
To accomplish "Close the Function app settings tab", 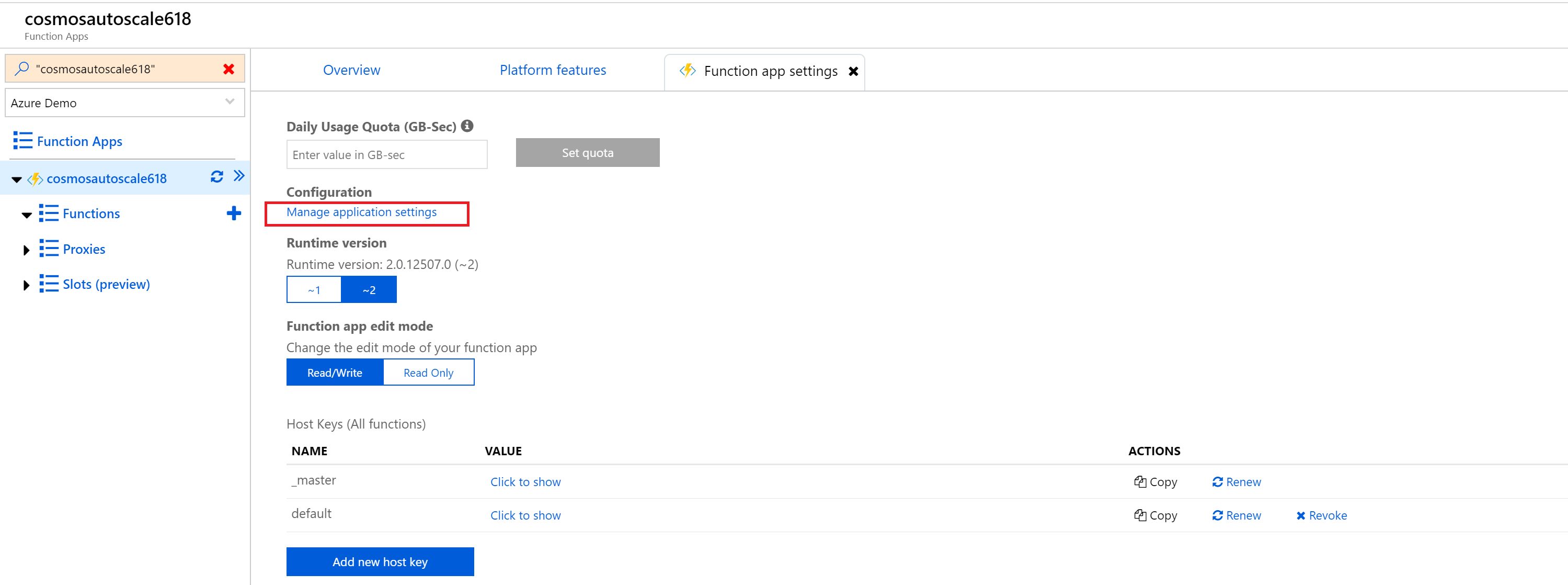I will 853,71.
